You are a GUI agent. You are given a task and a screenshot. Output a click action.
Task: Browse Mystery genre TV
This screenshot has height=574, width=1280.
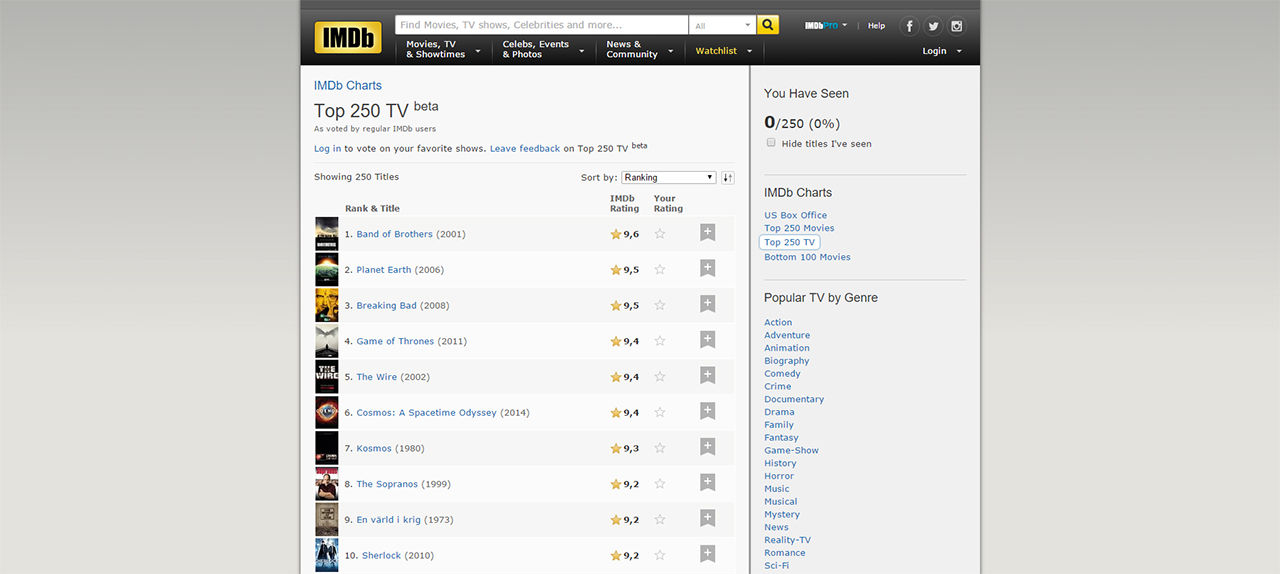(x=782, y=514)
